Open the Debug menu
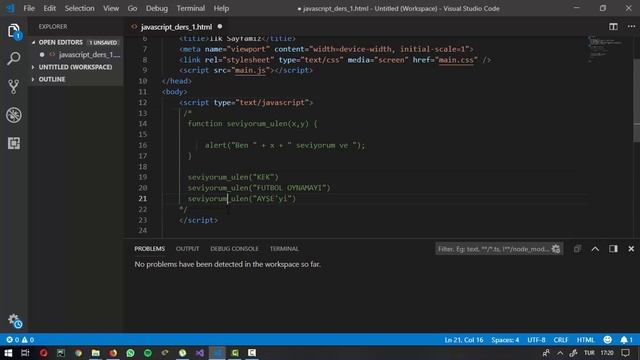640x360 pixels. [x=157, y=8]
